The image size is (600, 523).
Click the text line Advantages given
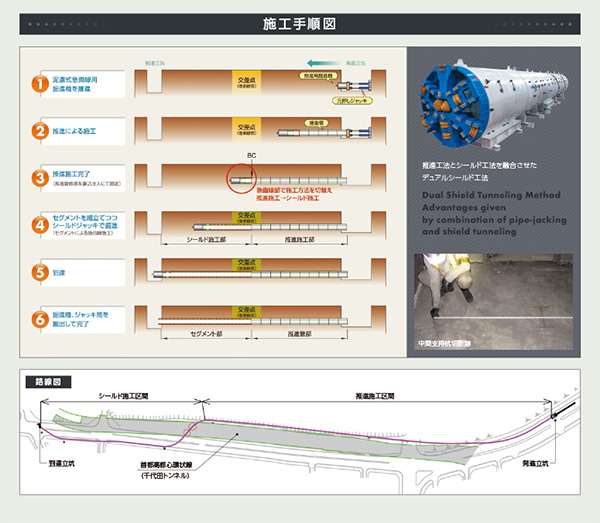pyautogui.click(x=464, y=207)
